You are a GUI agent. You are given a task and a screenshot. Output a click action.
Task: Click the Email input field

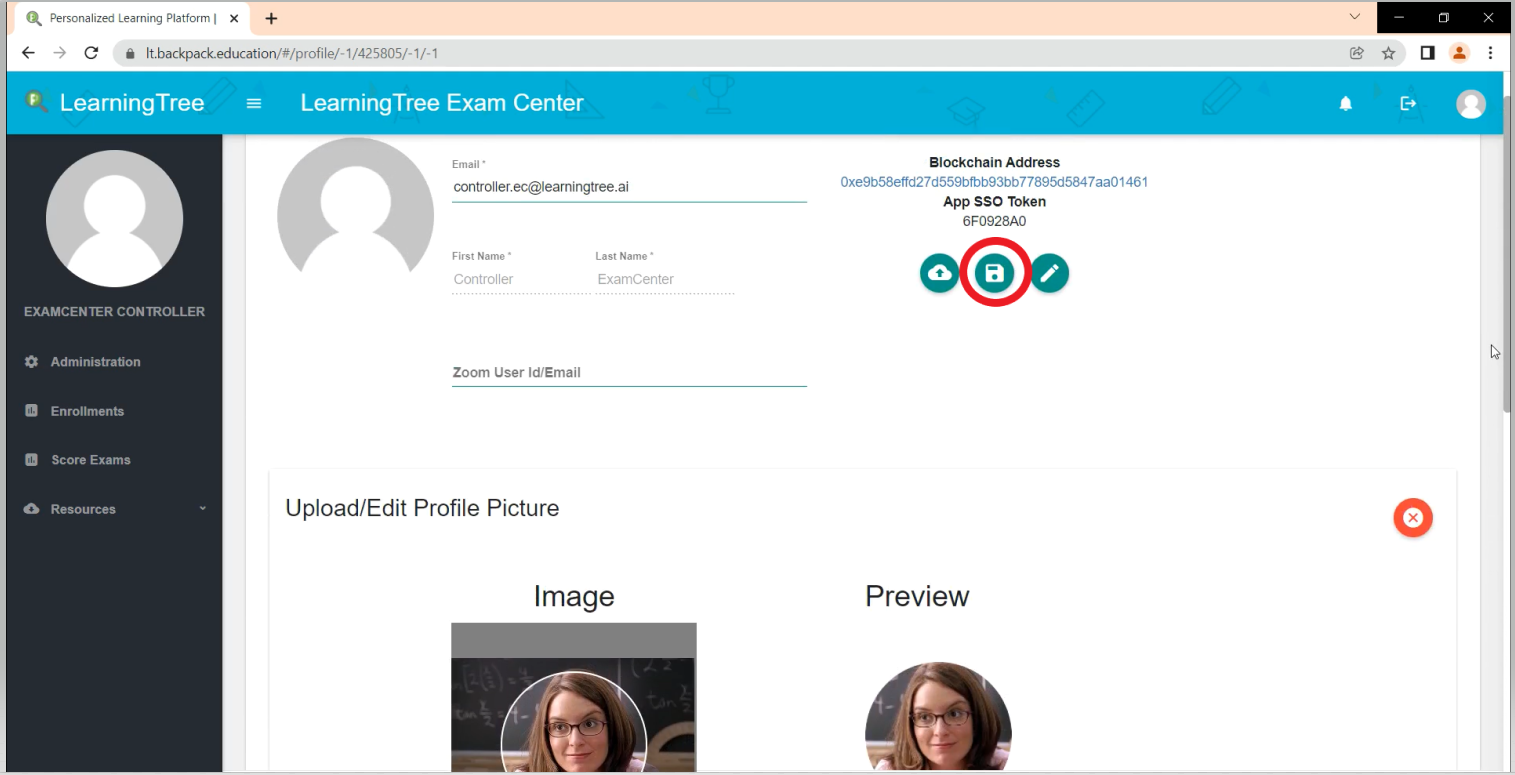(628, 187)
